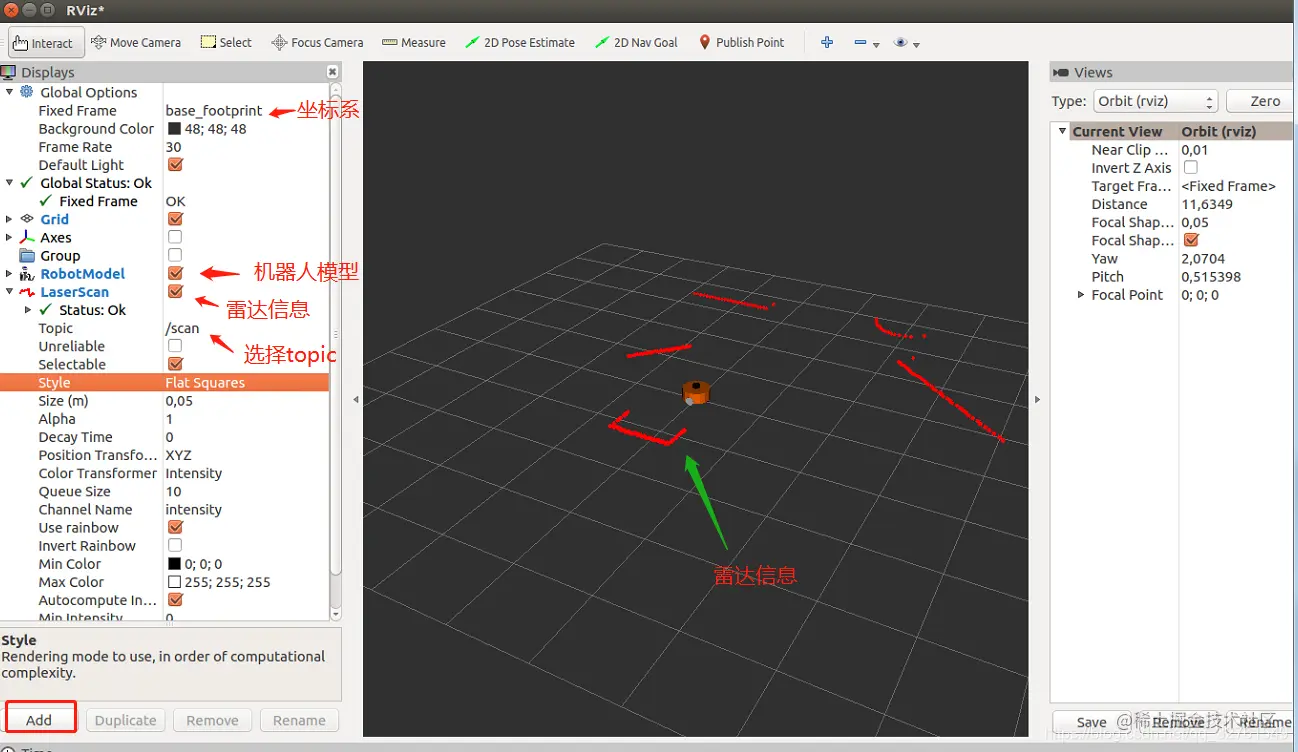The height and width of the screenshot is (752, 1298).
Task: Select the Style Flat Squares row
Action: coord(165,382)
